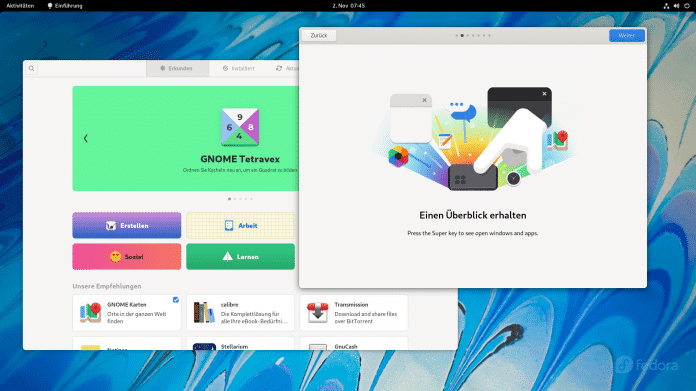The height and width of the screenshot is (391, 696).
Task: Click the blue Weiter button
Action: click(x=627, y=36)
